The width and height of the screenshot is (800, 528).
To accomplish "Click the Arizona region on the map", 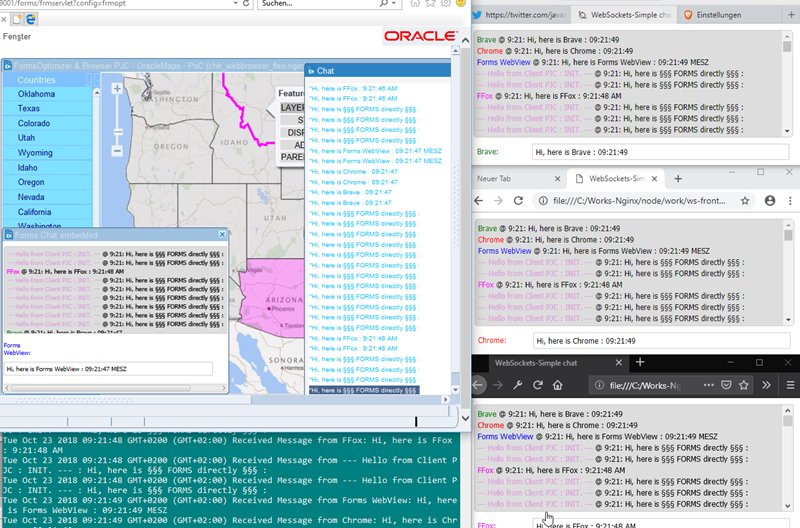I will pos(272,297).
